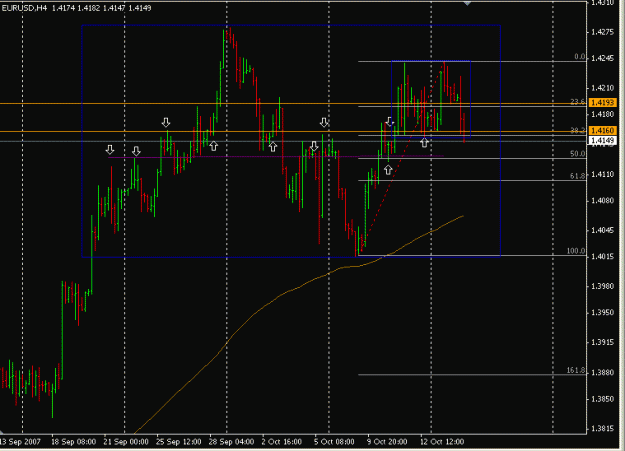Viewport: 625px width, 451px height.
Task: Click 1.4015 on the price scale
Action: [602, 256]
